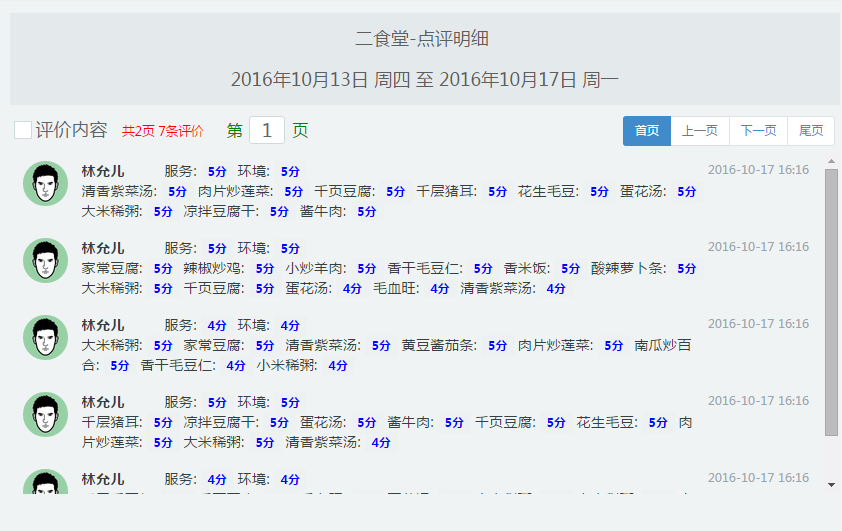842x531 pixels.
Task: Click the avatar of the fourth review
Action: coord(45,414)
